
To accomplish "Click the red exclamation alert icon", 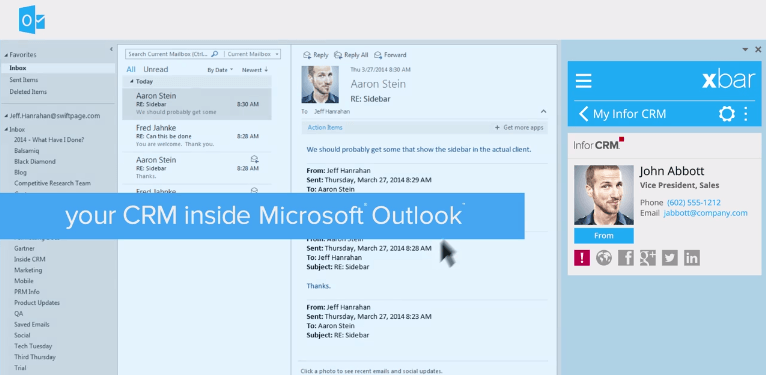I will pyautogui.click(x=582, y=258).
